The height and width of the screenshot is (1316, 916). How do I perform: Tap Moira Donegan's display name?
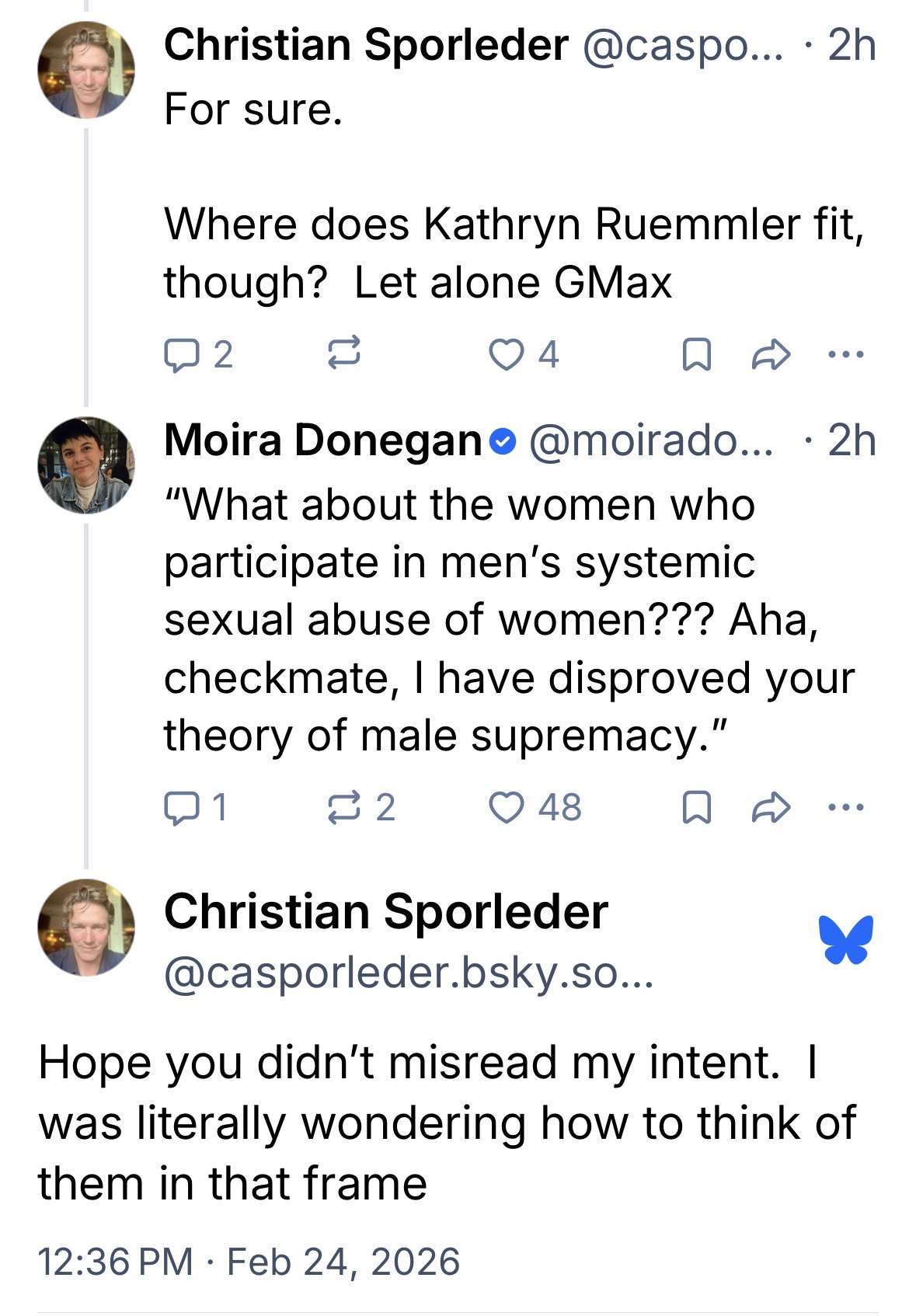tap(322, 440)
